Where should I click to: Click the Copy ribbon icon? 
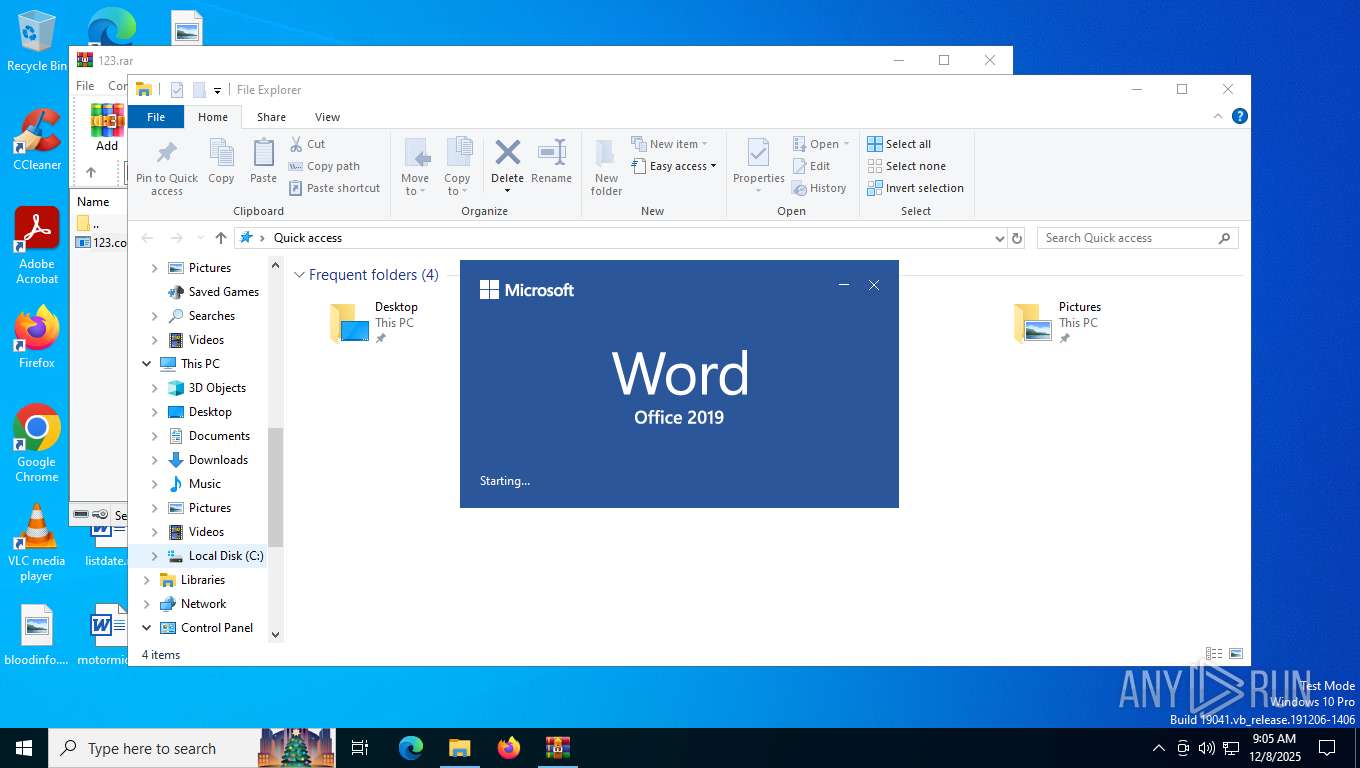(221, 154)
